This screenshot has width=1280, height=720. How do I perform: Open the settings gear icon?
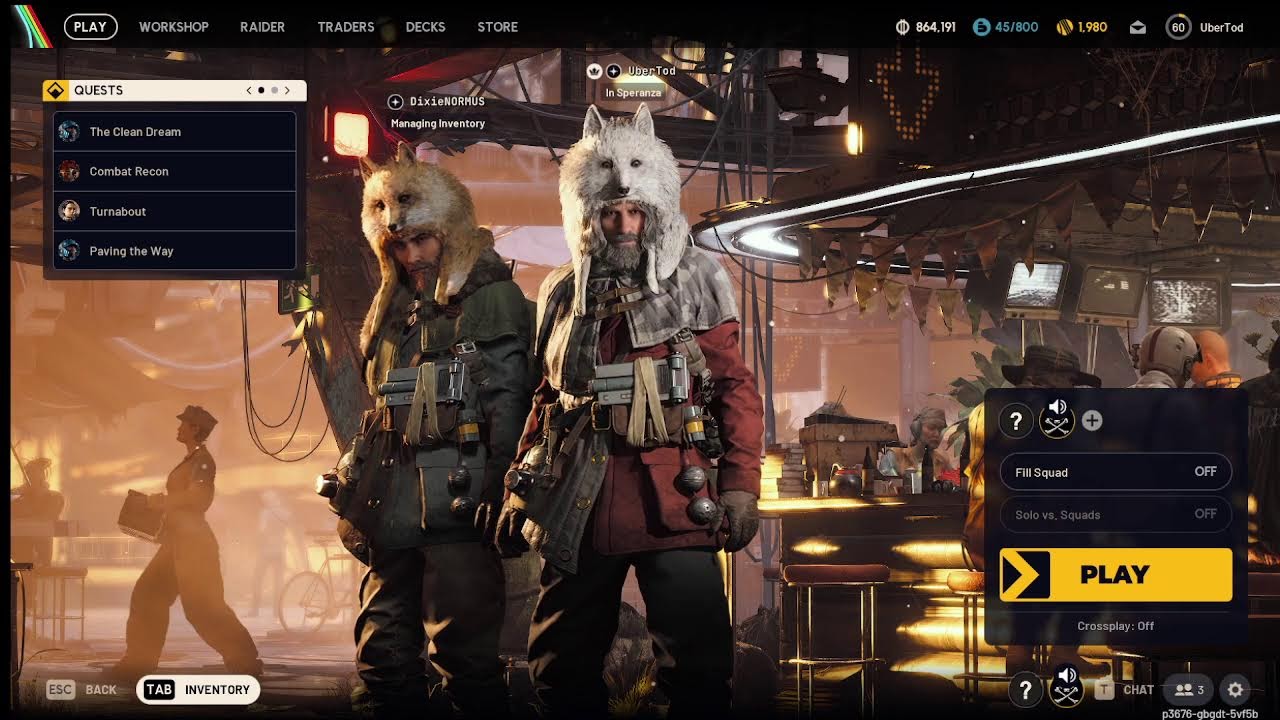coord(1235,689)
